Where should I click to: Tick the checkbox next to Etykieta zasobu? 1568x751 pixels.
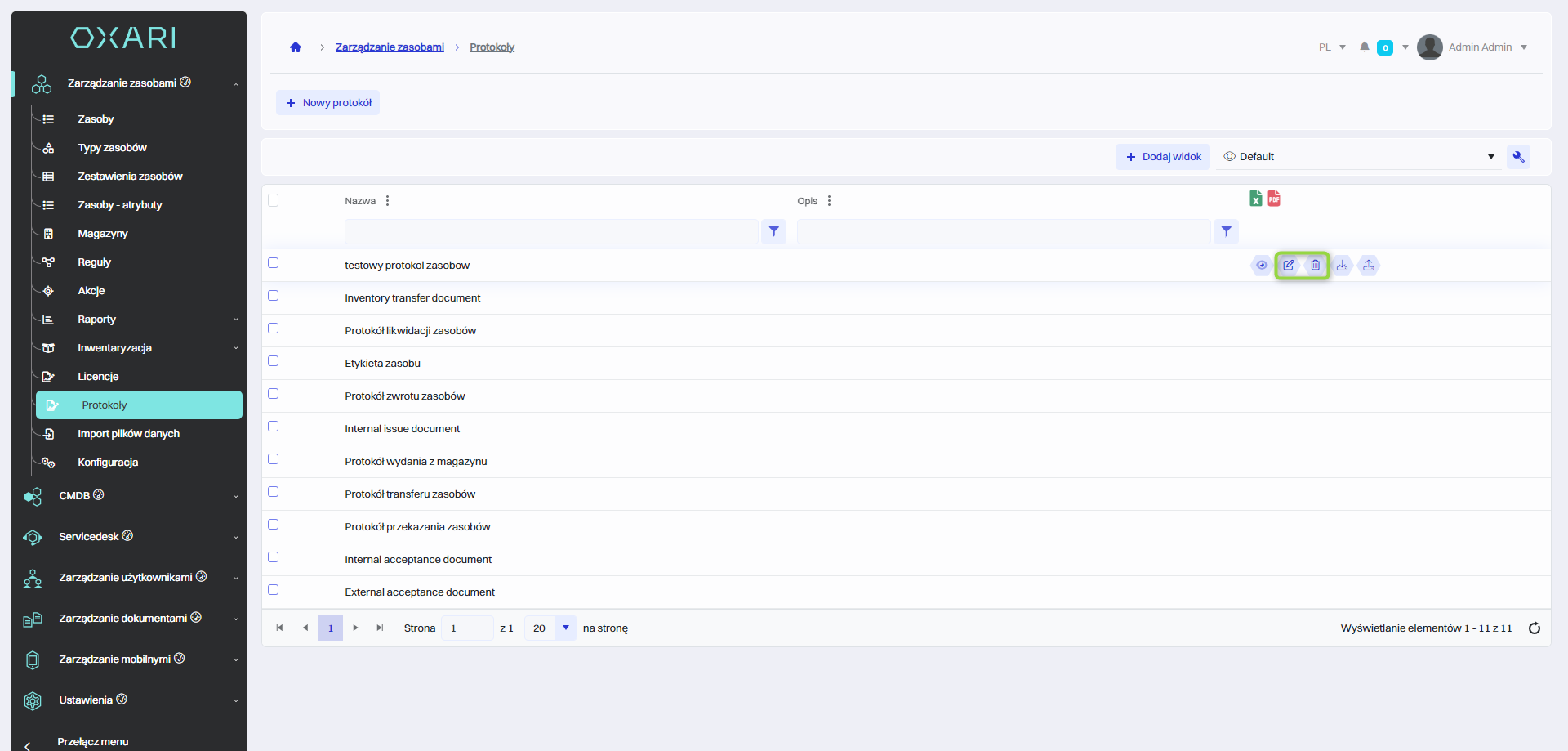(x=274, y=361)
